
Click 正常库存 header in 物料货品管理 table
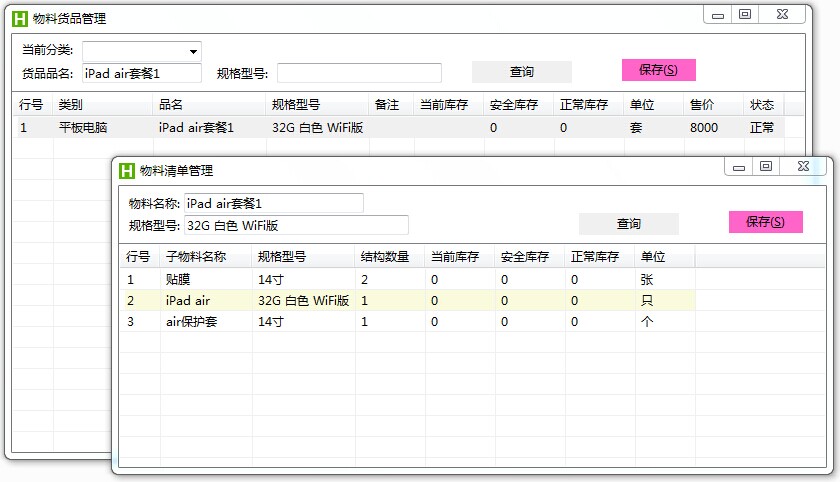click(589, 105)
